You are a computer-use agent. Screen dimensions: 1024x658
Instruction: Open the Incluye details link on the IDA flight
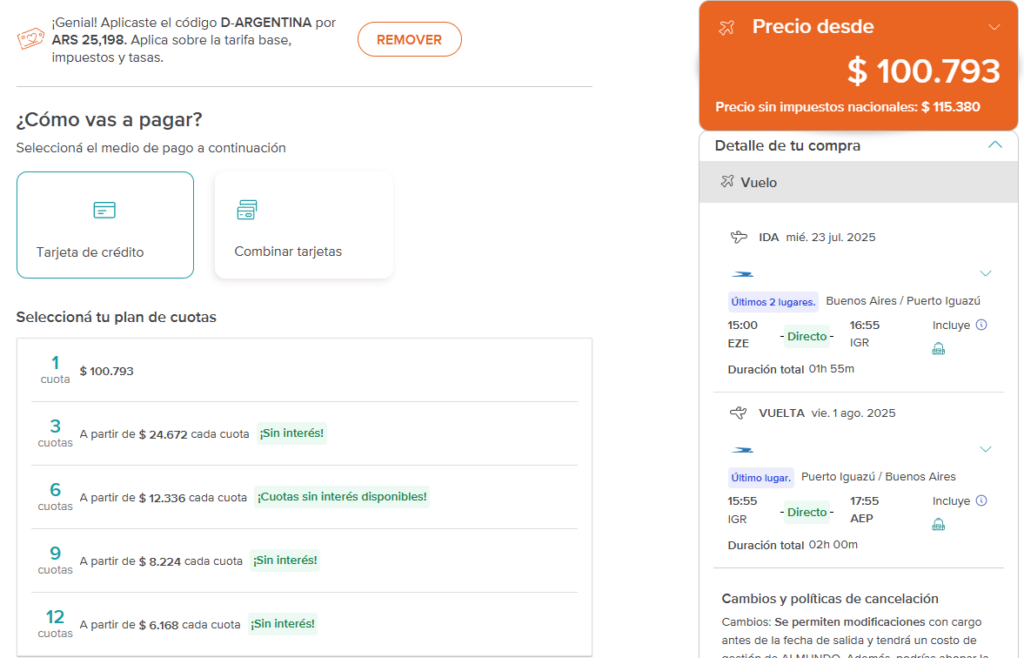pyautogui.click(x=958, y=325)
